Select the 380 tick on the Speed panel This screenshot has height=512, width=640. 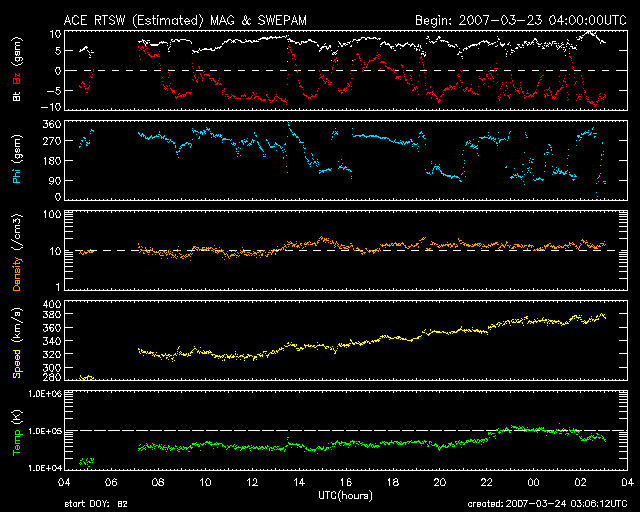coord(52,315)
